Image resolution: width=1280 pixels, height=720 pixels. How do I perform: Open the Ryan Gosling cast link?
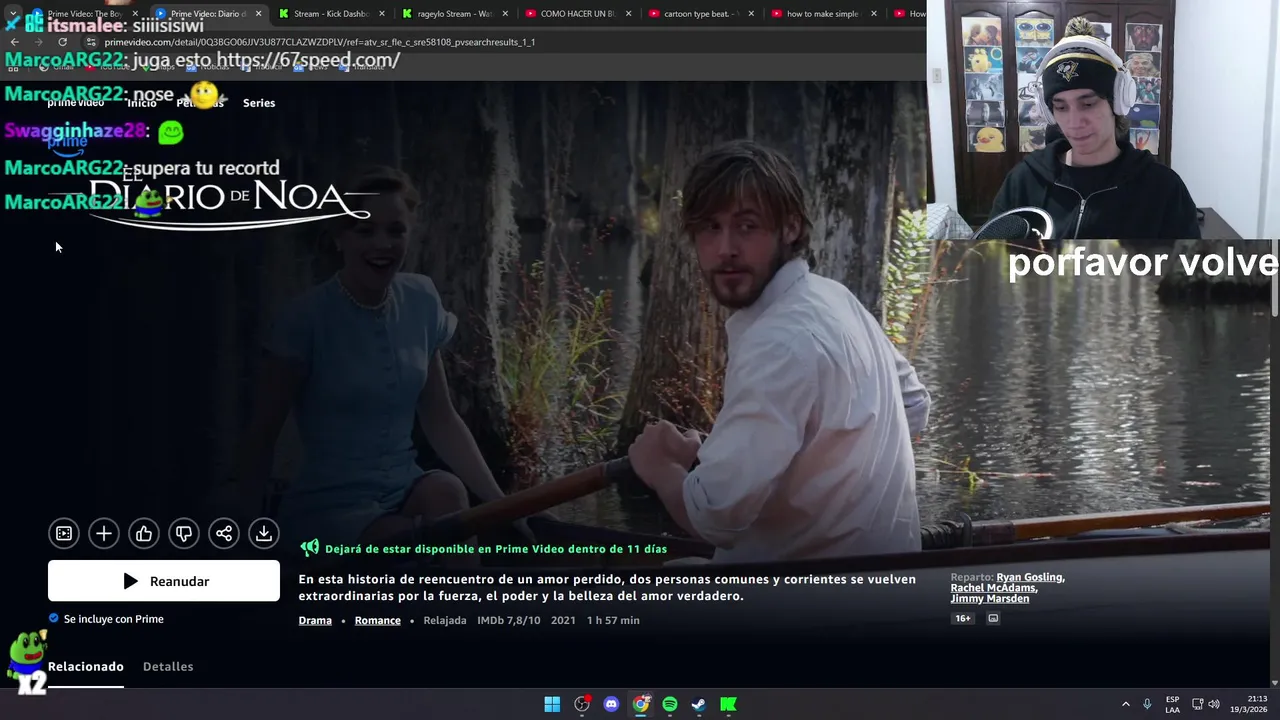1029,577
